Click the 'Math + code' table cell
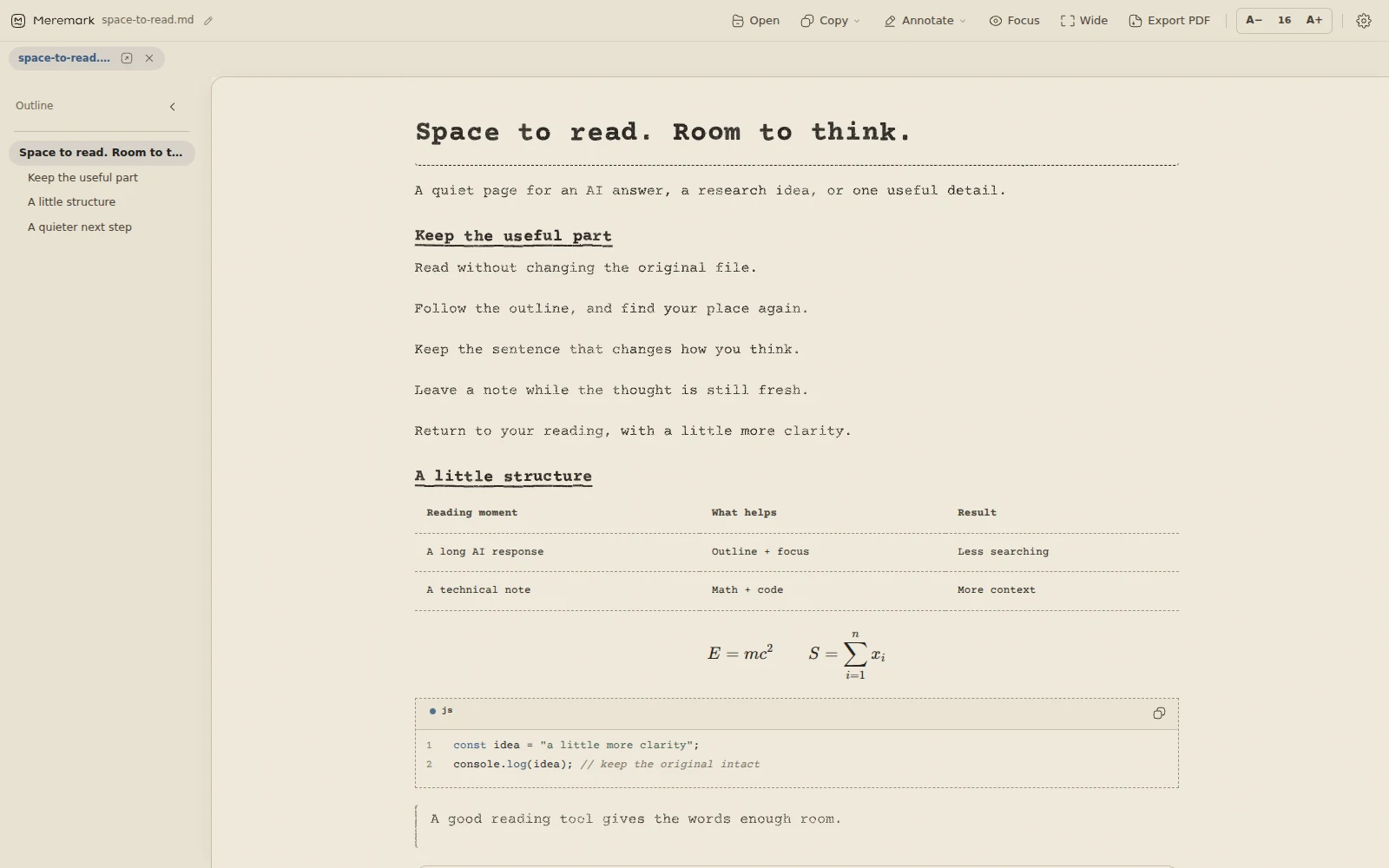This screenshot has width=1389, height=868. point(747,590)
